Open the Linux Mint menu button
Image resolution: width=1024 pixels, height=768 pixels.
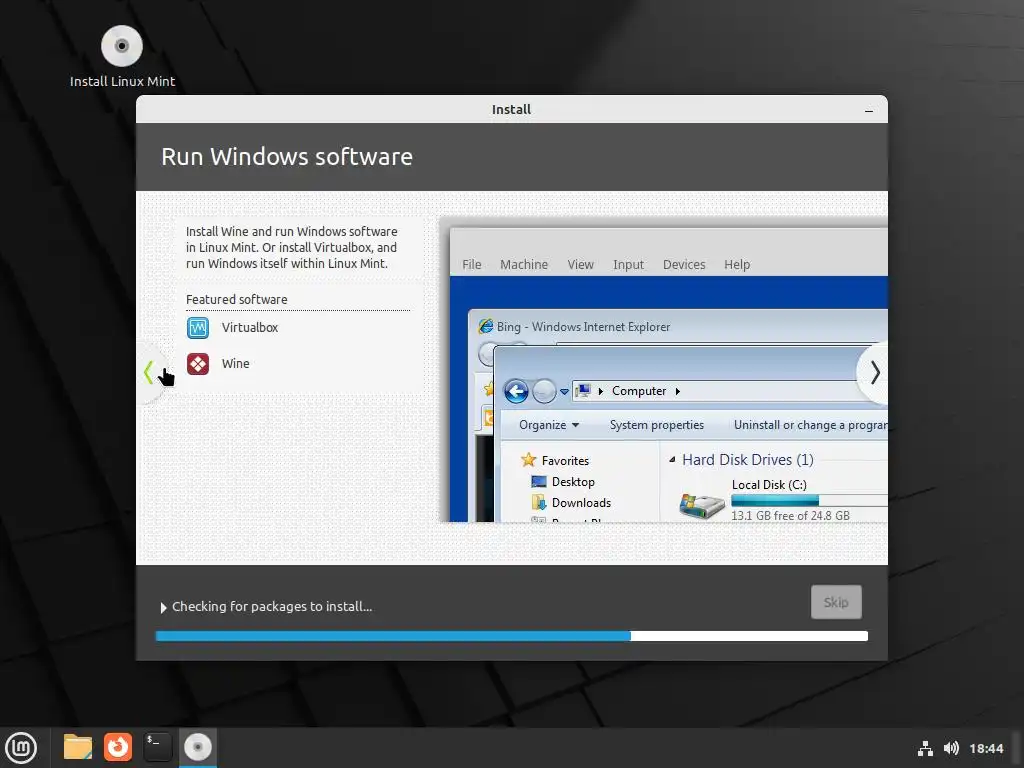pos(22,748)
